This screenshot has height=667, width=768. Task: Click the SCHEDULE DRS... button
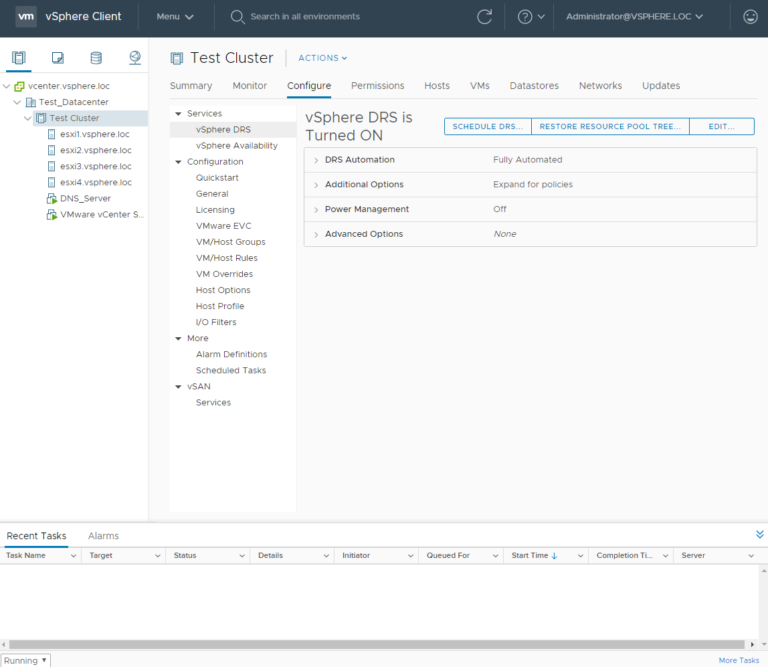point(488,126)
